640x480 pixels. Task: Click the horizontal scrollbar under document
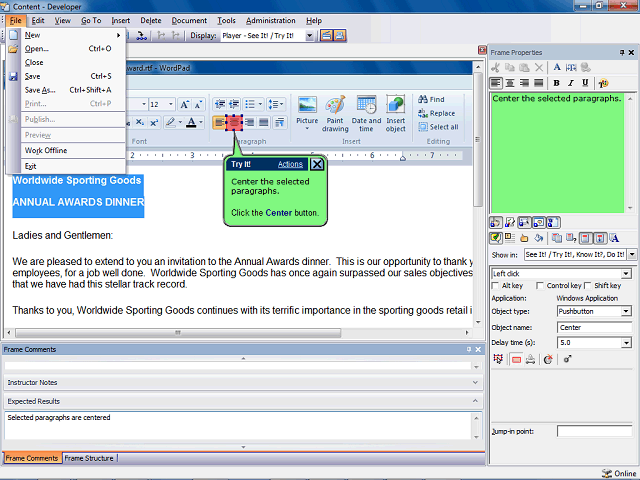click(178, 333)
